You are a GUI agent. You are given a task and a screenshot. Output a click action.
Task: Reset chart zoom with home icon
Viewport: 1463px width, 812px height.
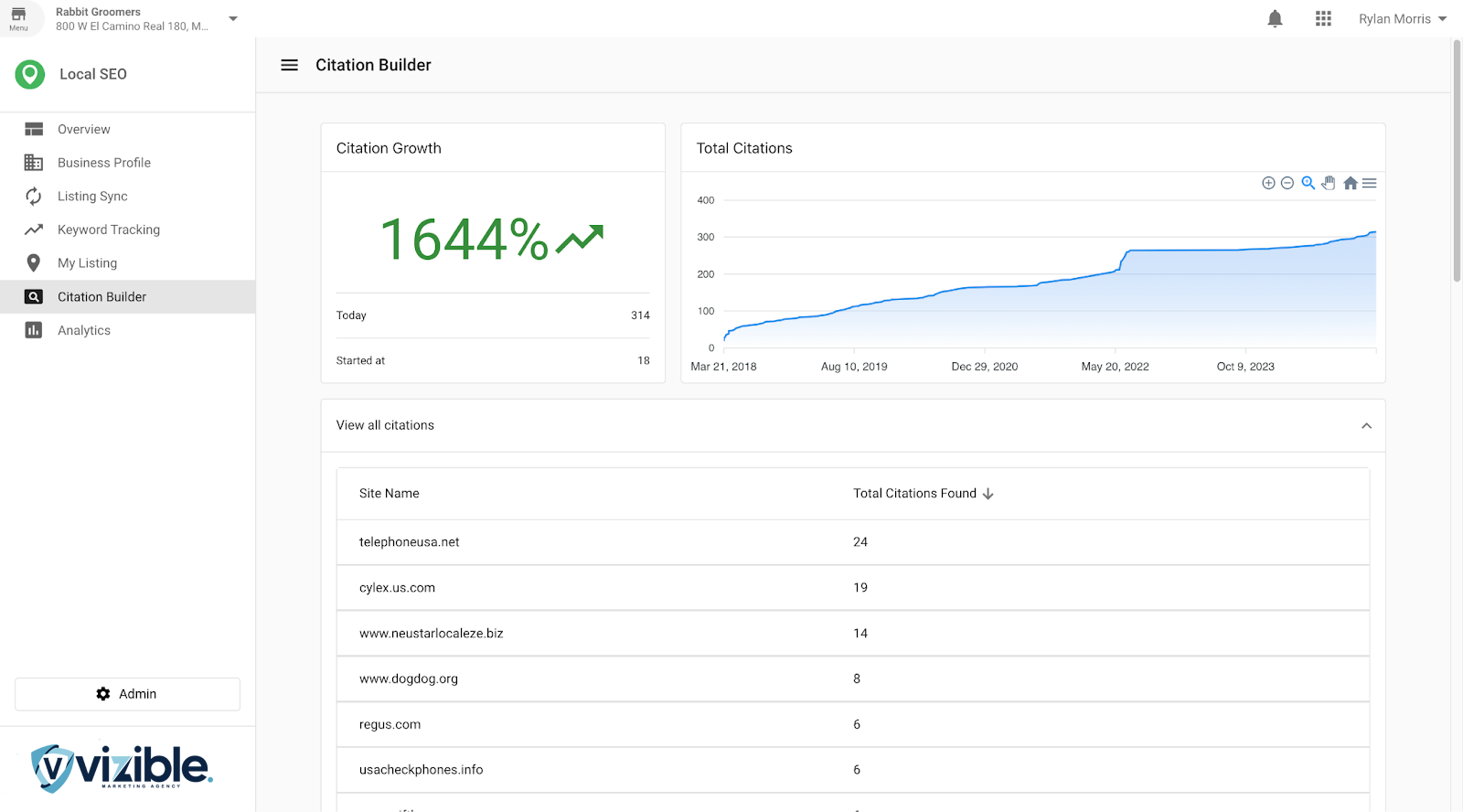pyautogui.click(x=1350, y=183)
